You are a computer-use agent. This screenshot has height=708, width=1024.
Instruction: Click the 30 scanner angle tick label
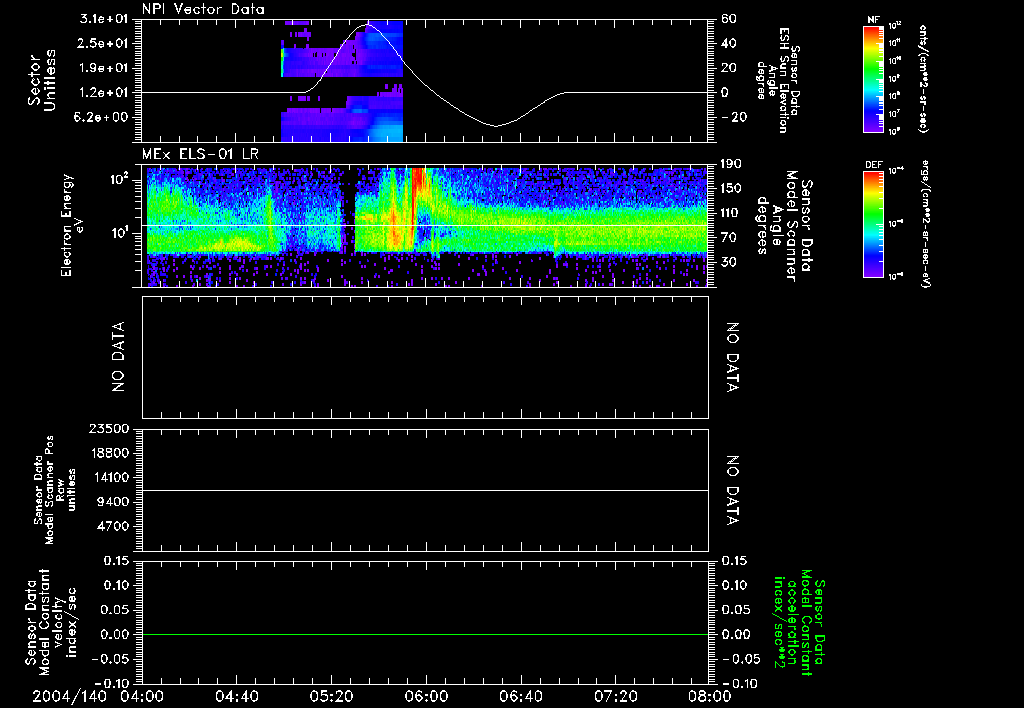[x=728, y=262]
